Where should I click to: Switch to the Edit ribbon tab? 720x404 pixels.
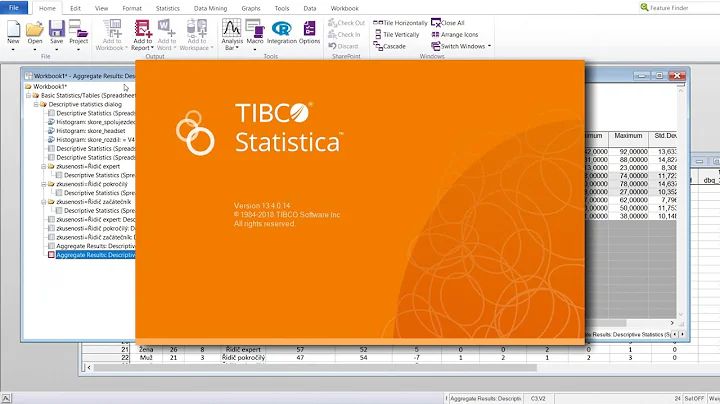[x=75, y=8]
